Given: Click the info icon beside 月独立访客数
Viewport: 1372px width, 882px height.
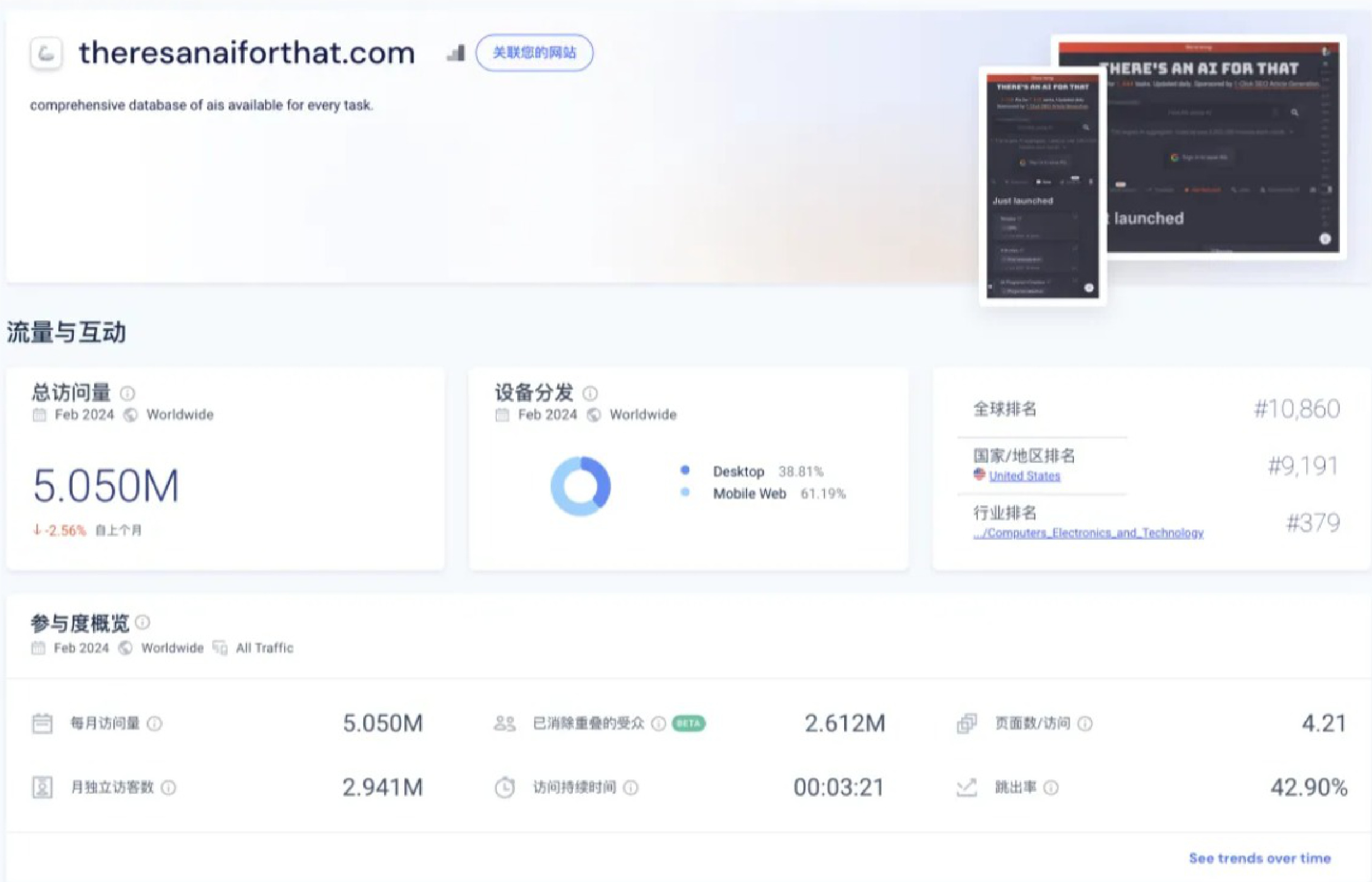Looking at the screenshot, I should pos(168,788).
